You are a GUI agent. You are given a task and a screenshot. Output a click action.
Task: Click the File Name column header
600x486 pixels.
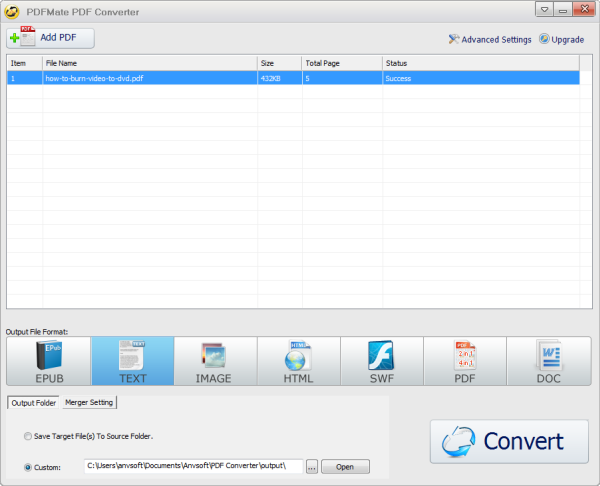[x=150, y=63]
